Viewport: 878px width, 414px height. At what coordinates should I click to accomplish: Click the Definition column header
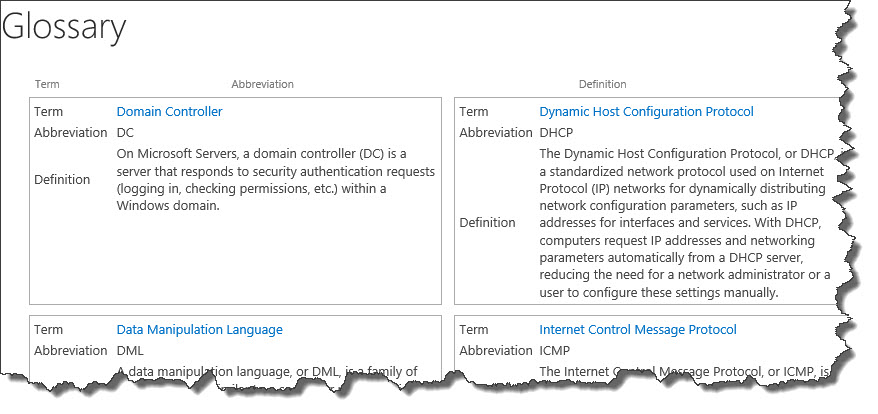(x=603, y=84)
